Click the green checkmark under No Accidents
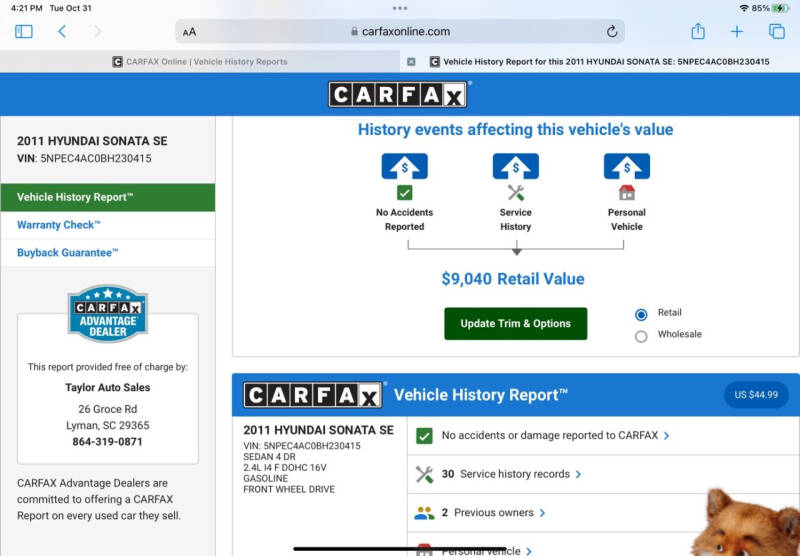Screen dimensions: 800x556 (405, 193)
